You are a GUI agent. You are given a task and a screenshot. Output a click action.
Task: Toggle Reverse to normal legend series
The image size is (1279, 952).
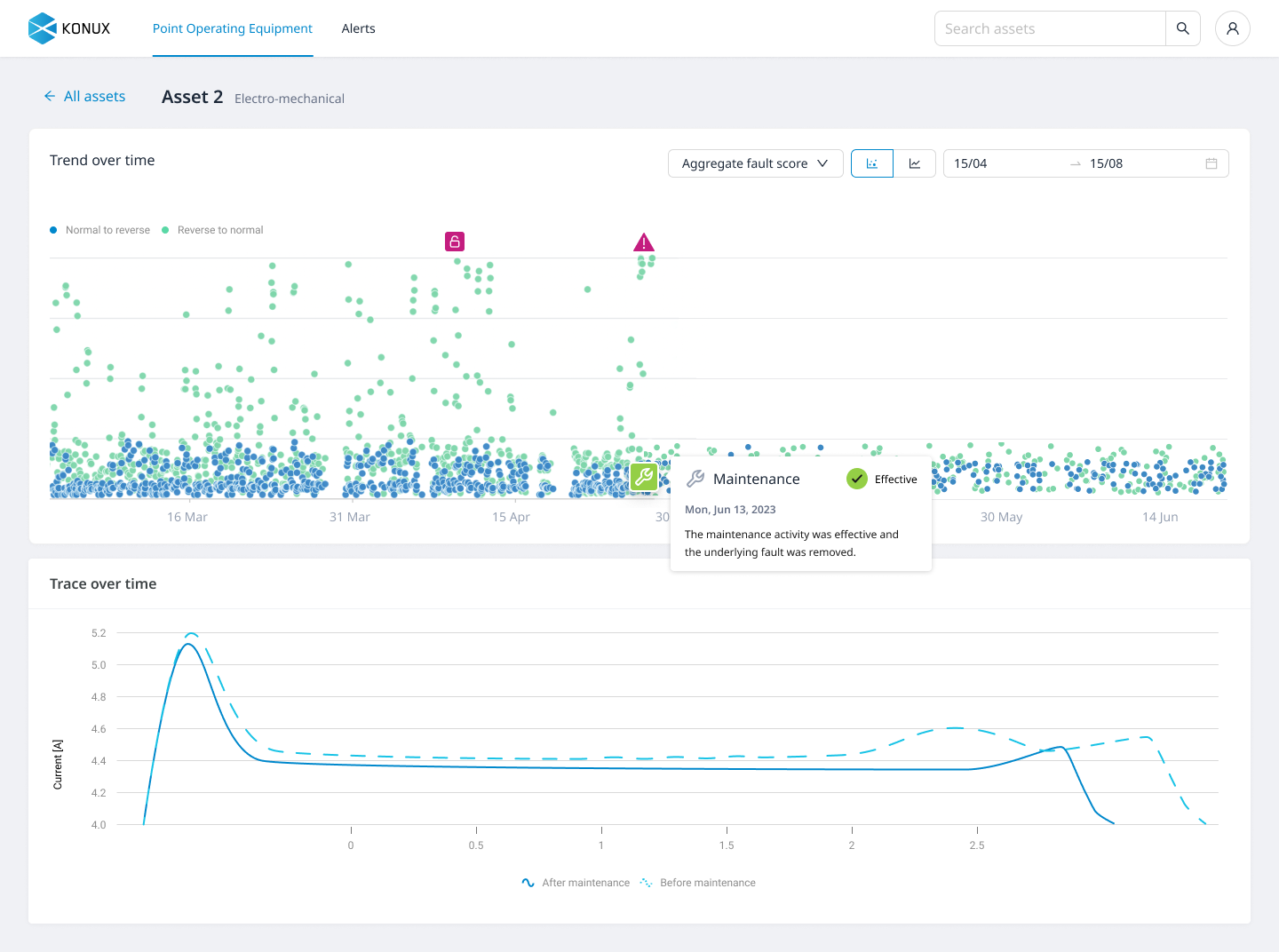point(213,230)
